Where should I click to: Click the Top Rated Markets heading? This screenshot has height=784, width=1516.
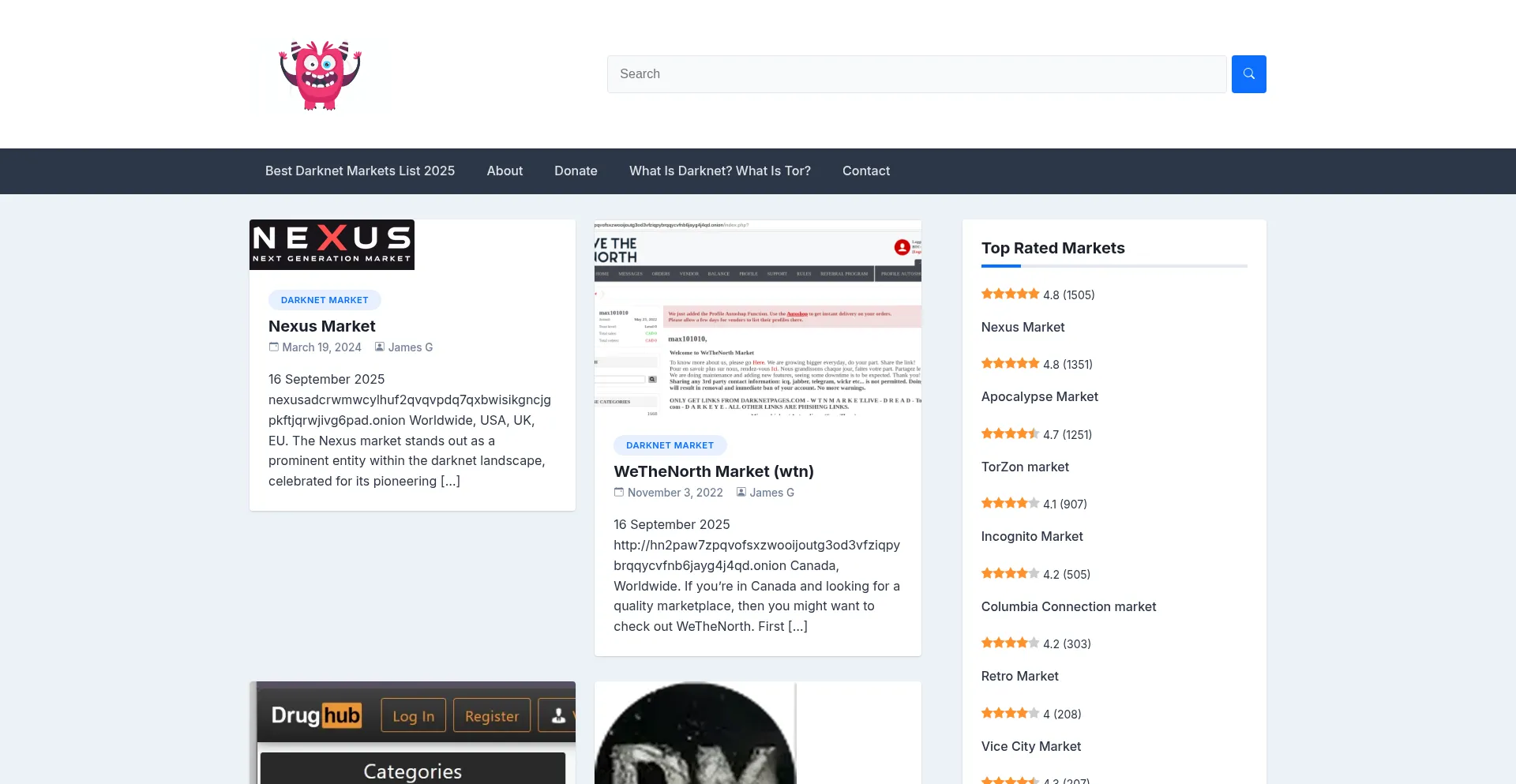tap(1053, 248)
